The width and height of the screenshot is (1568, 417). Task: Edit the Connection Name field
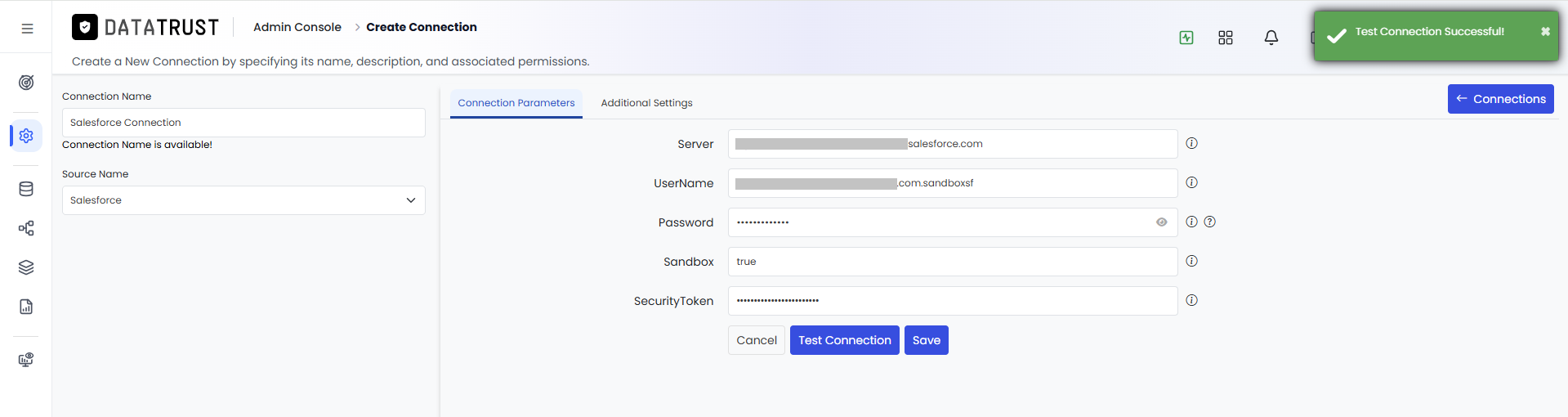(243, 123)
